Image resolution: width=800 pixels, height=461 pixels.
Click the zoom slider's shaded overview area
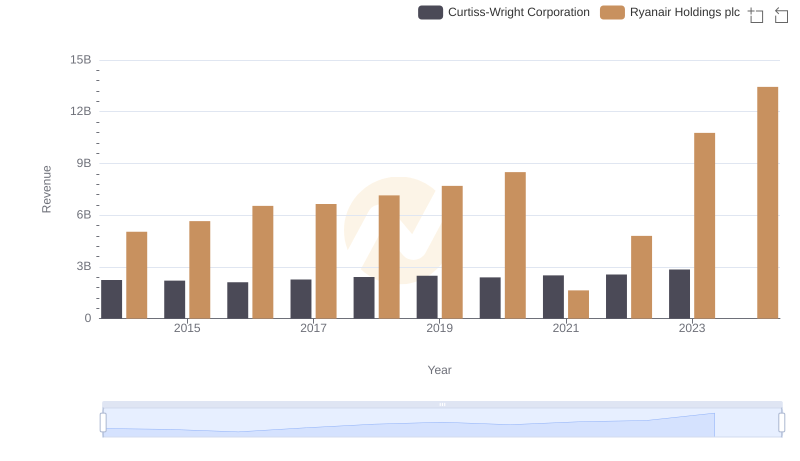[442, 423]
